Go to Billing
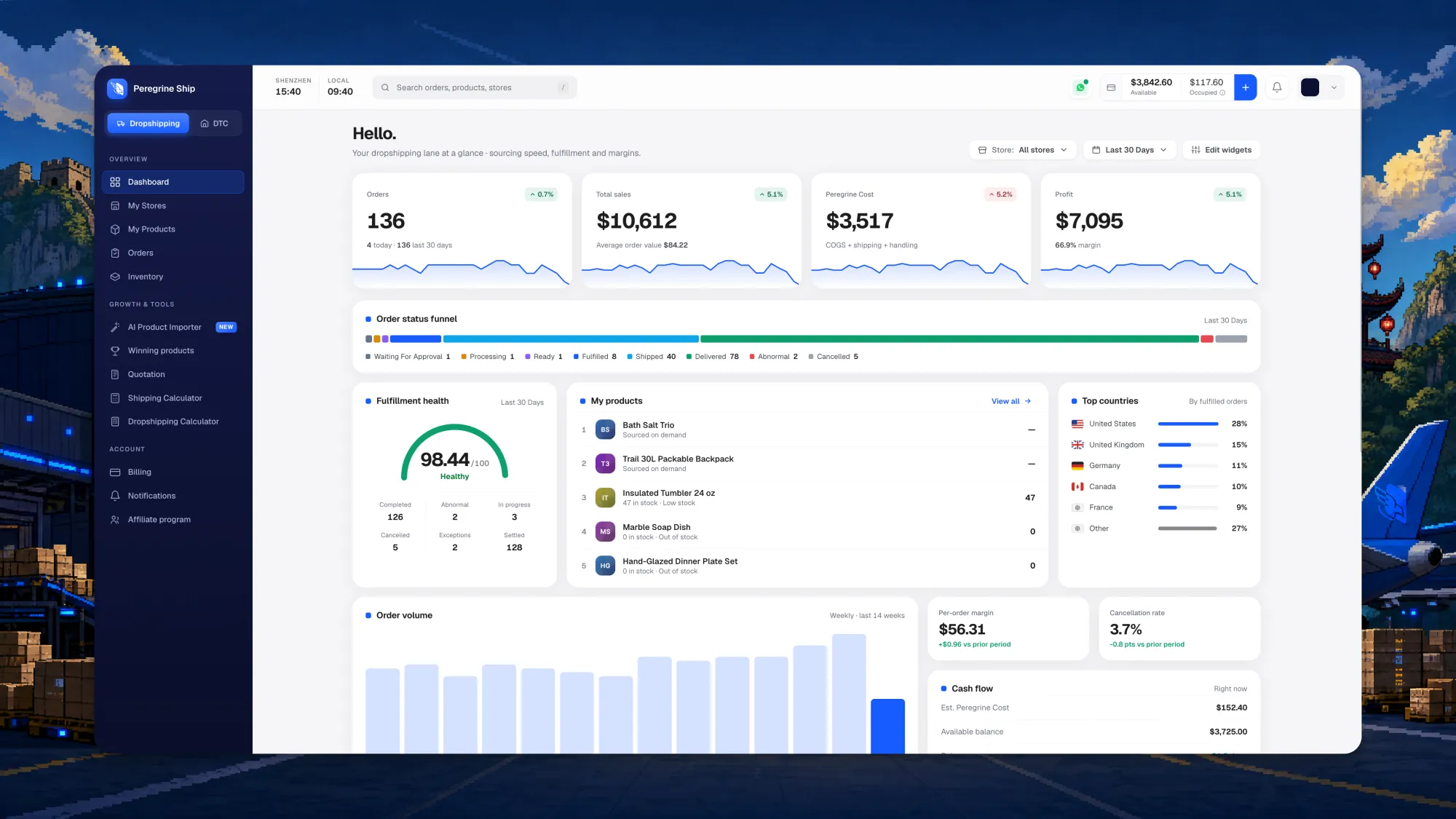This screenshot has height=819, width=1456. pos(173,472)
